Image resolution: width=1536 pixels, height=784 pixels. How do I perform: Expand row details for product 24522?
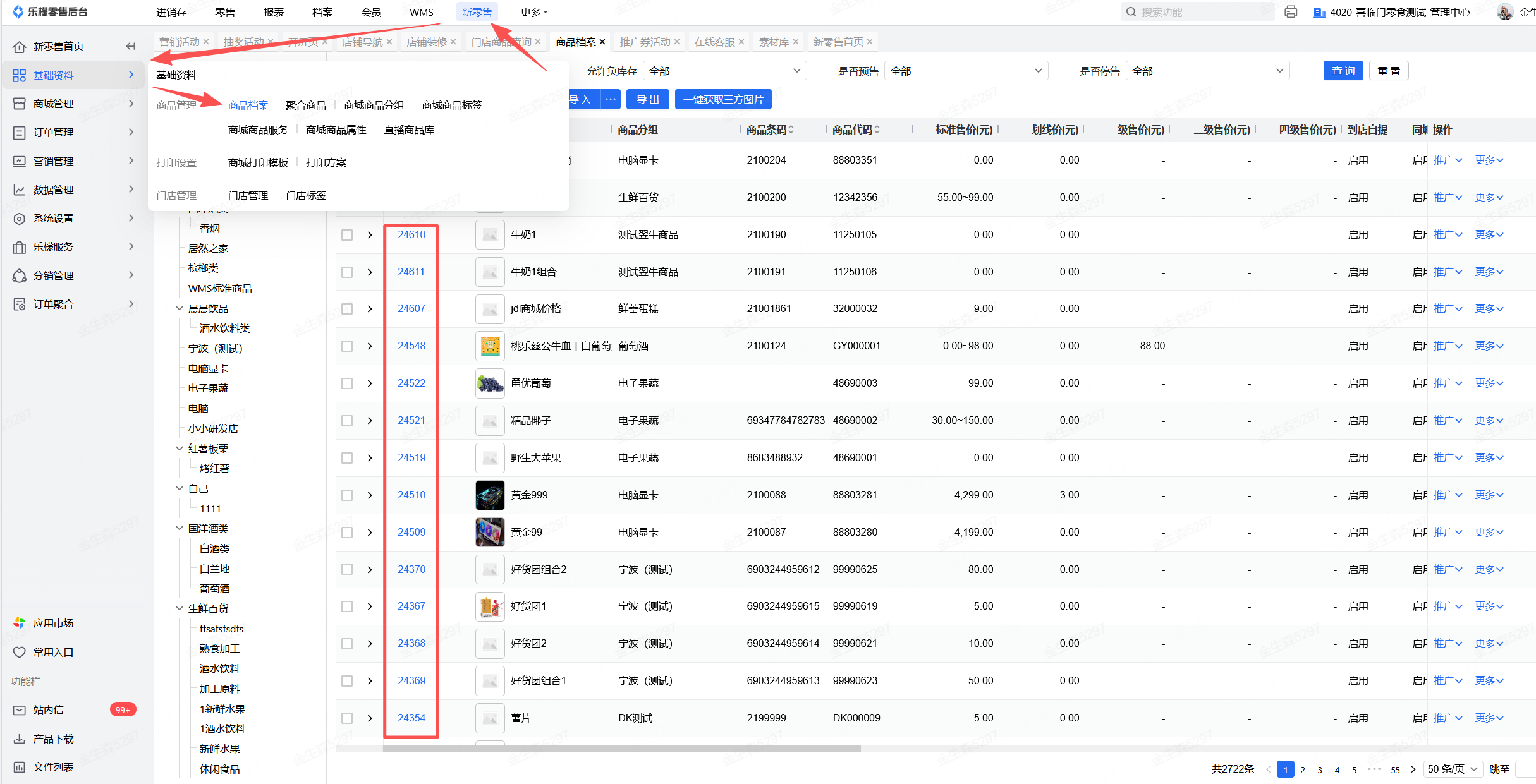(x=370, y=383)
